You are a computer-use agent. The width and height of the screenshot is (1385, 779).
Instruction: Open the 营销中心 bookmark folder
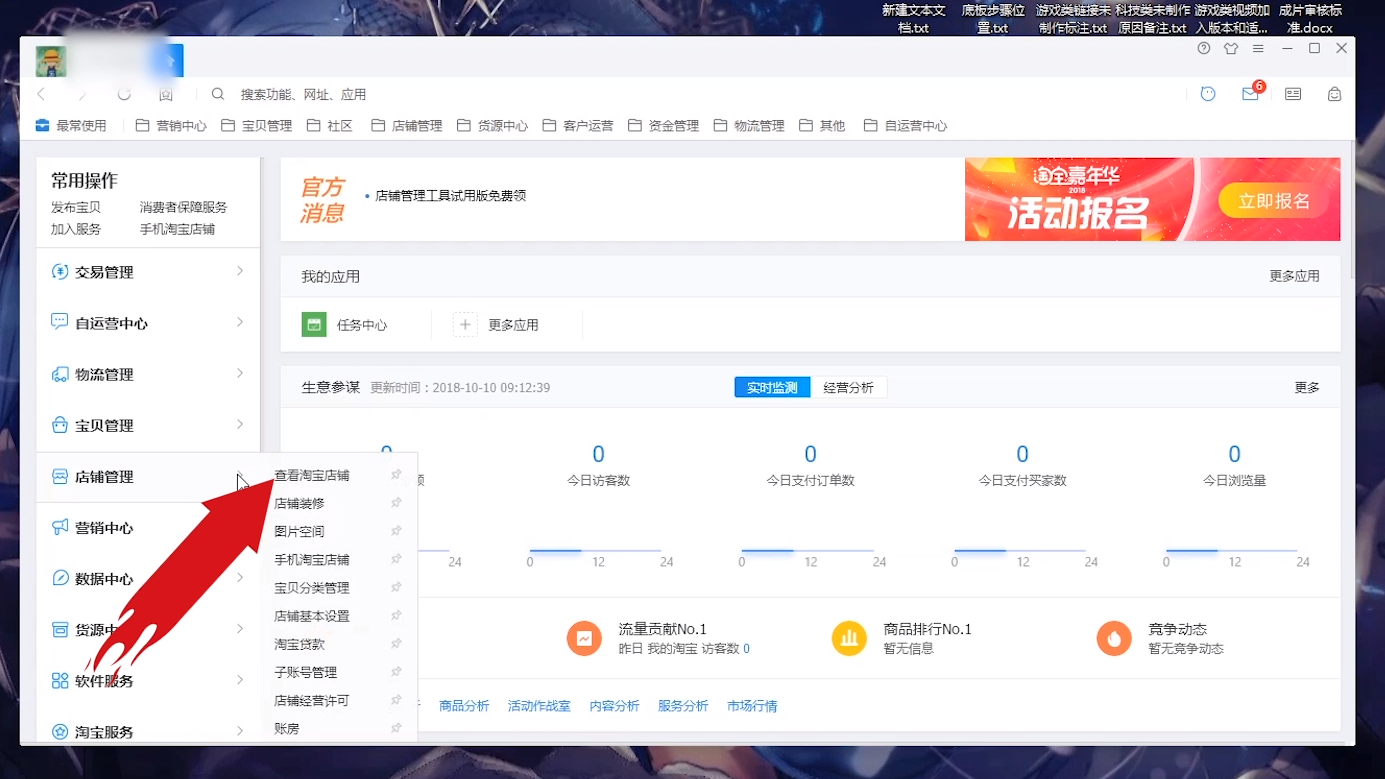(171, 126)
